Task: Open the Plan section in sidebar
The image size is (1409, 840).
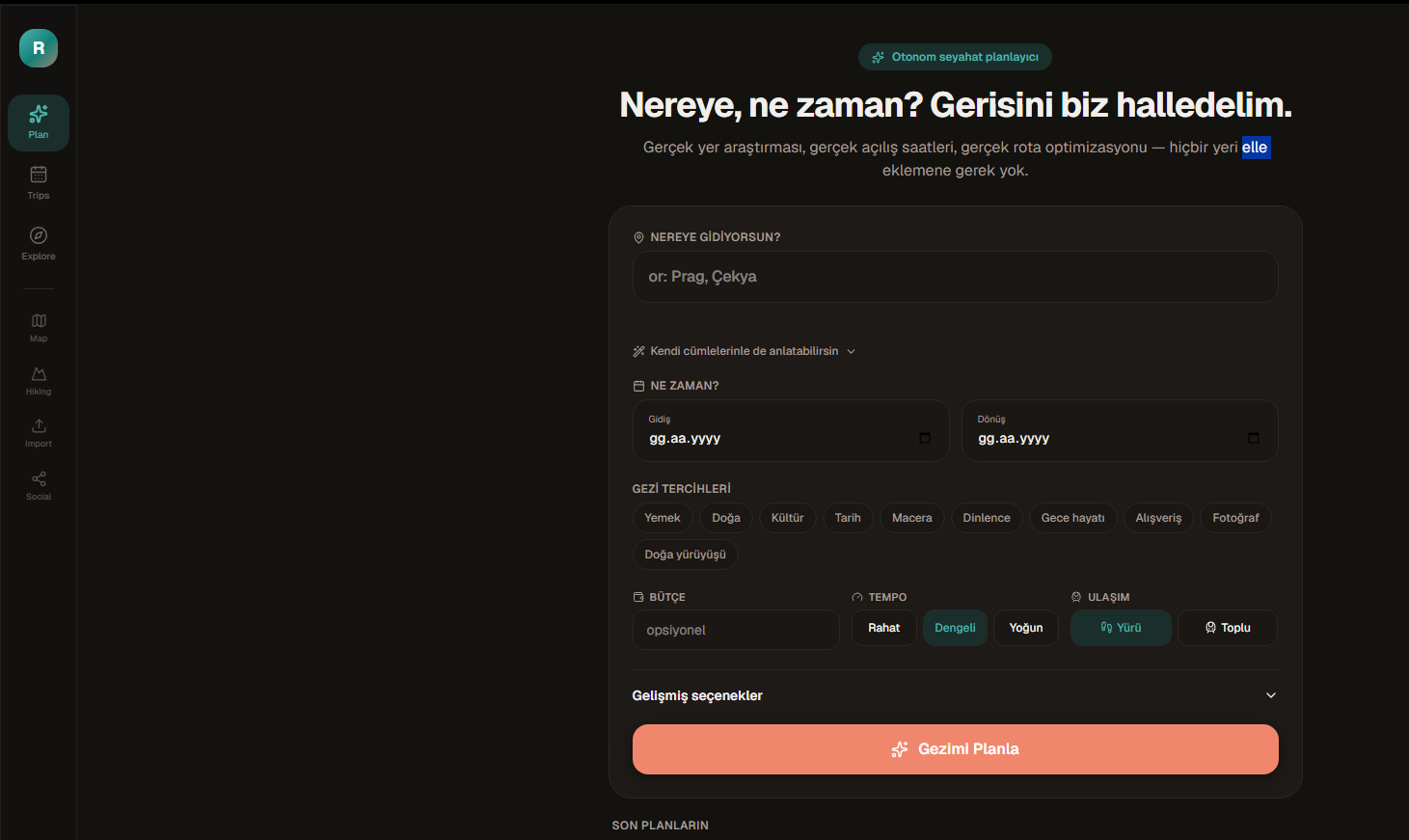Action: point(39,122)
